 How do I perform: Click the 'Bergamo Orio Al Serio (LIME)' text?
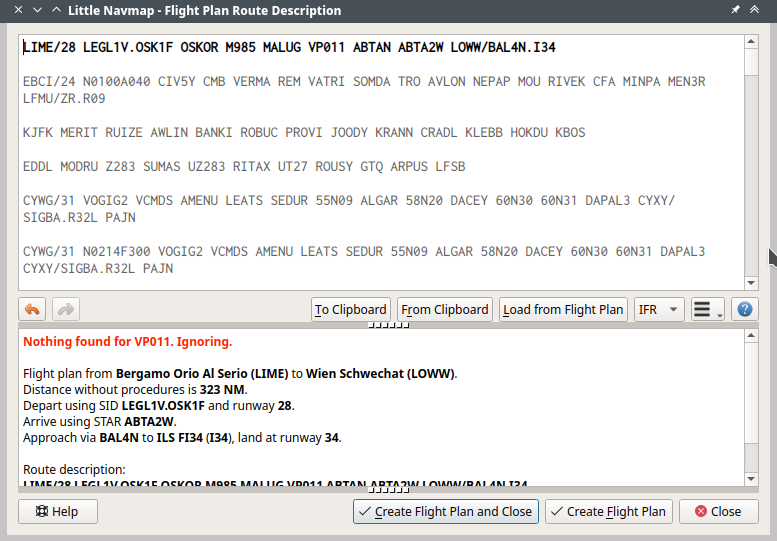[x=202, y=374]
